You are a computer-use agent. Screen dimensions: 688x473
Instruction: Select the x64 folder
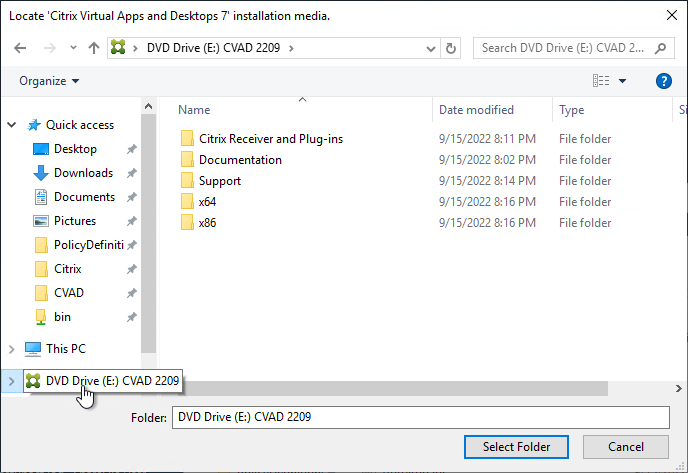pos(207,202)
